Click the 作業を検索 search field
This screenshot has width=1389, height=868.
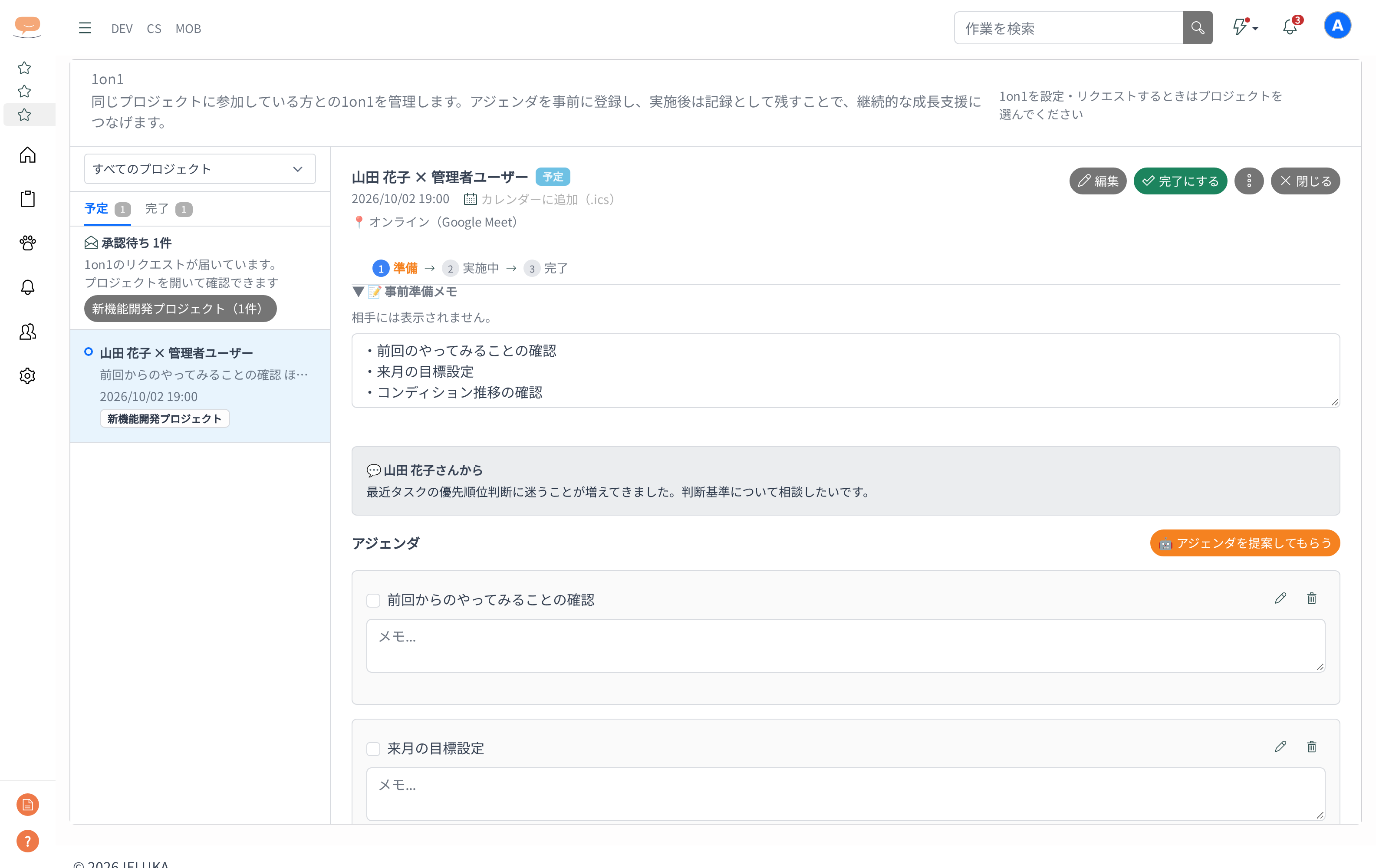1068,27
